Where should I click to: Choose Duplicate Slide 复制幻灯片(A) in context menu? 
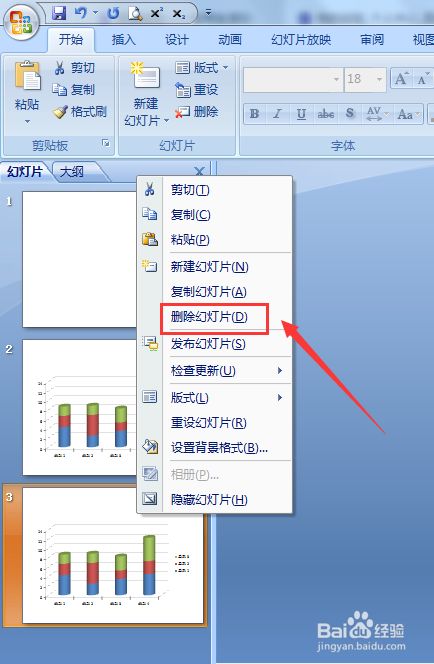tap(214, 292)
